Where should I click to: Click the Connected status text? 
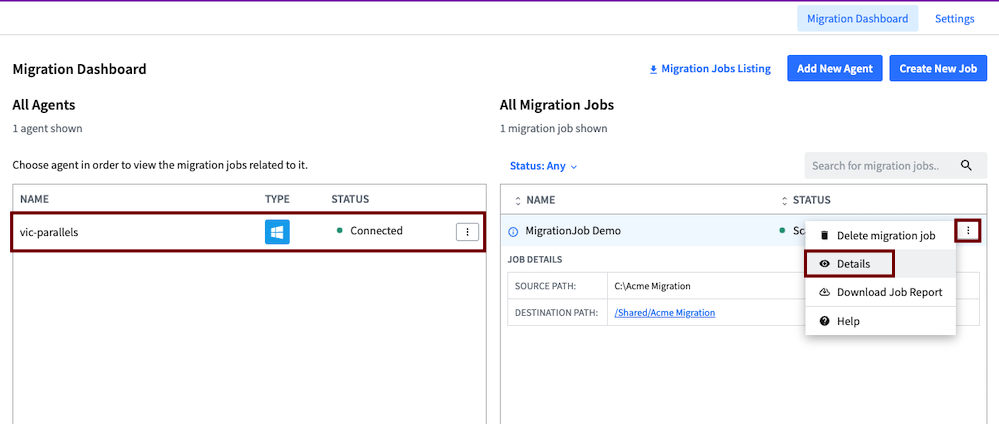tap(377, 231)
